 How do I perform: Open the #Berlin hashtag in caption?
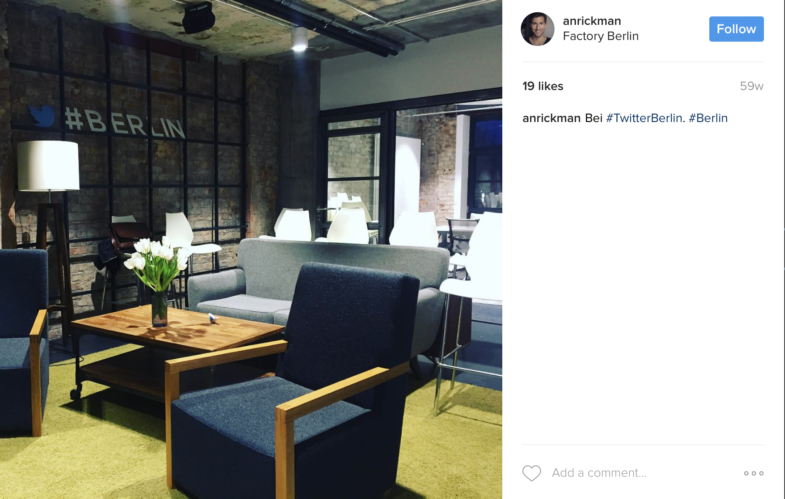pos(708,118)
